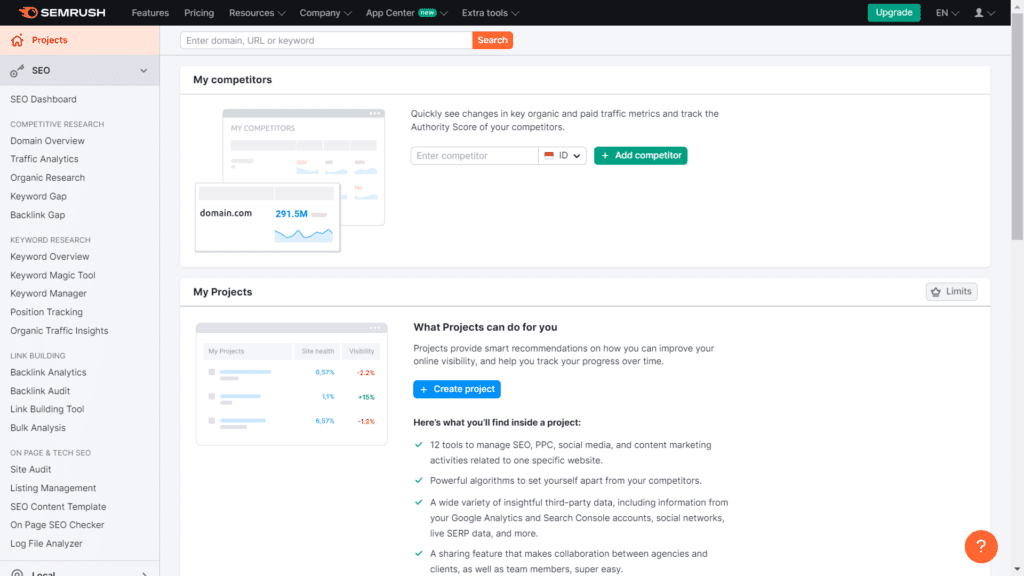
Task: Open the EN language dropdown
Action: point(944,12)
